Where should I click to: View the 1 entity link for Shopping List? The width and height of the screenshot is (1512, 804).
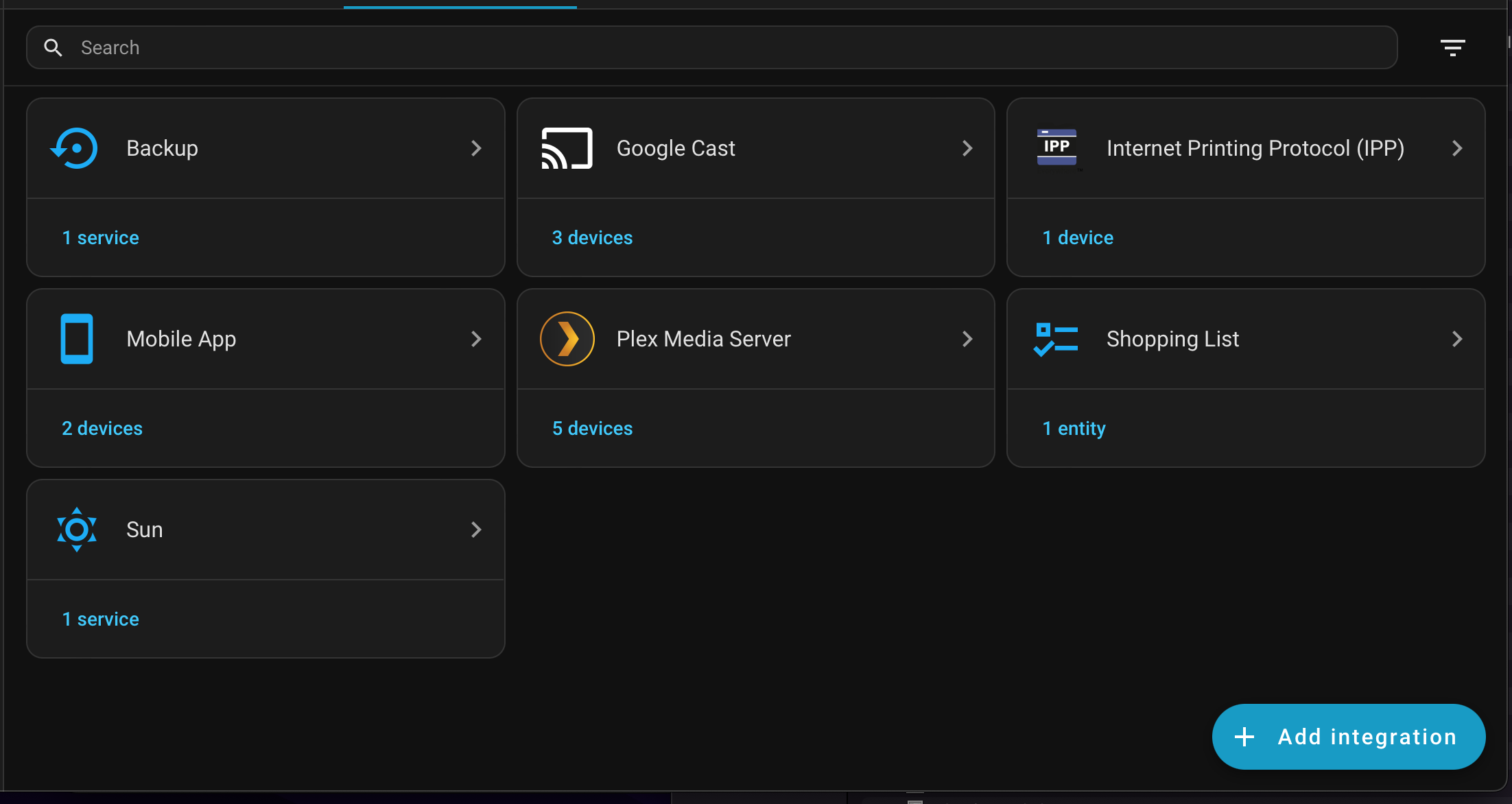1074,428
